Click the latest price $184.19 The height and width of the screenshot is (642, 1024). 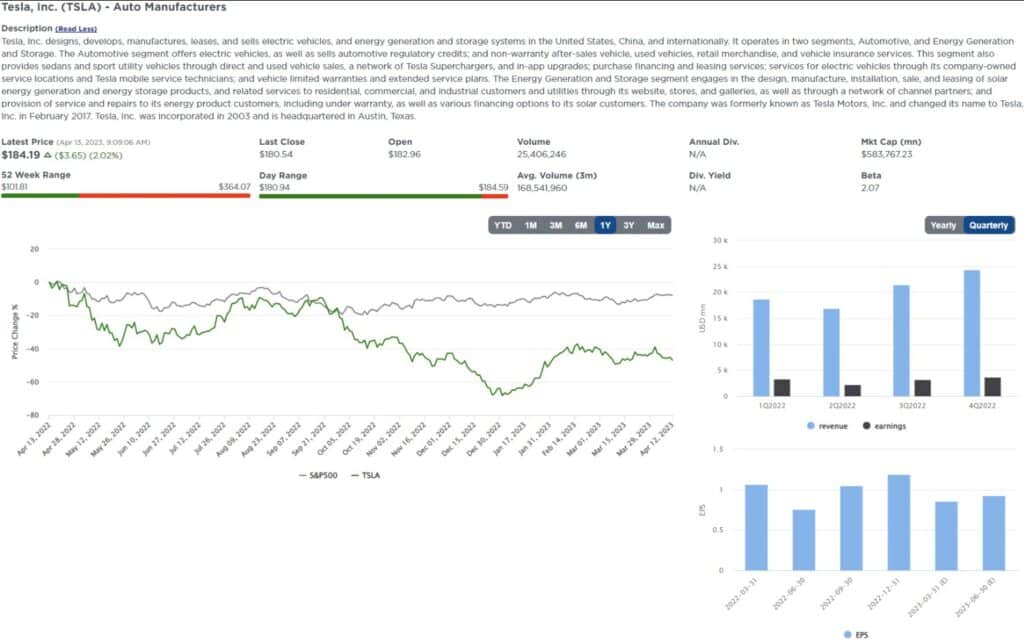[x=20, y=155]
